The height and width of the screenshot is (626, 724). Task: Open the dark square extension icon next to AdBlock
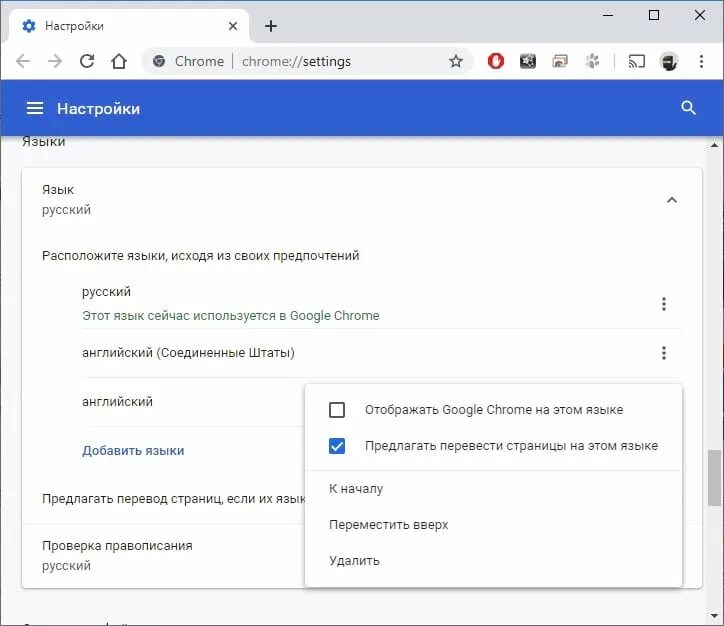(528, 61)
